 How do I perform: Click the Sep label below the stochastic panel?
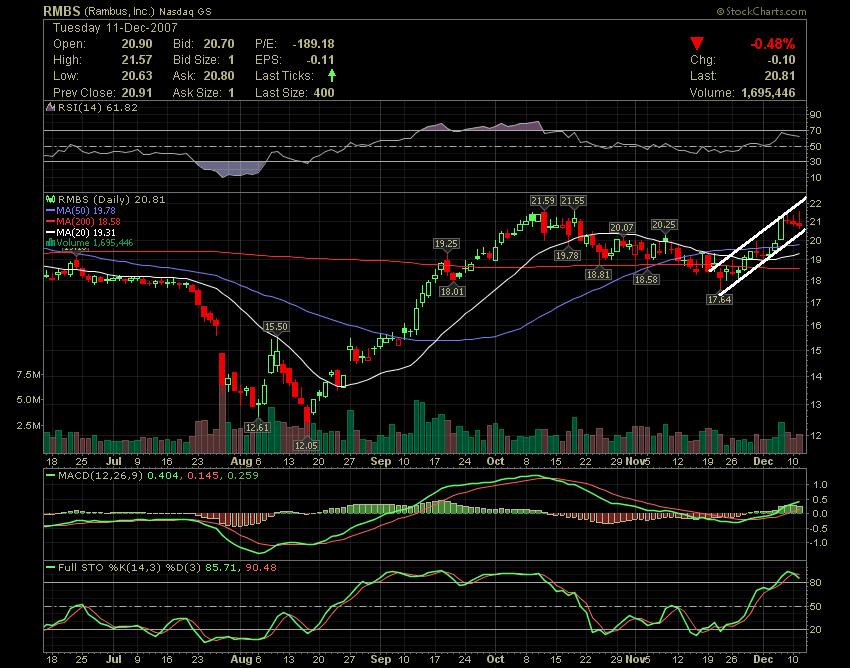click(381, 659)
